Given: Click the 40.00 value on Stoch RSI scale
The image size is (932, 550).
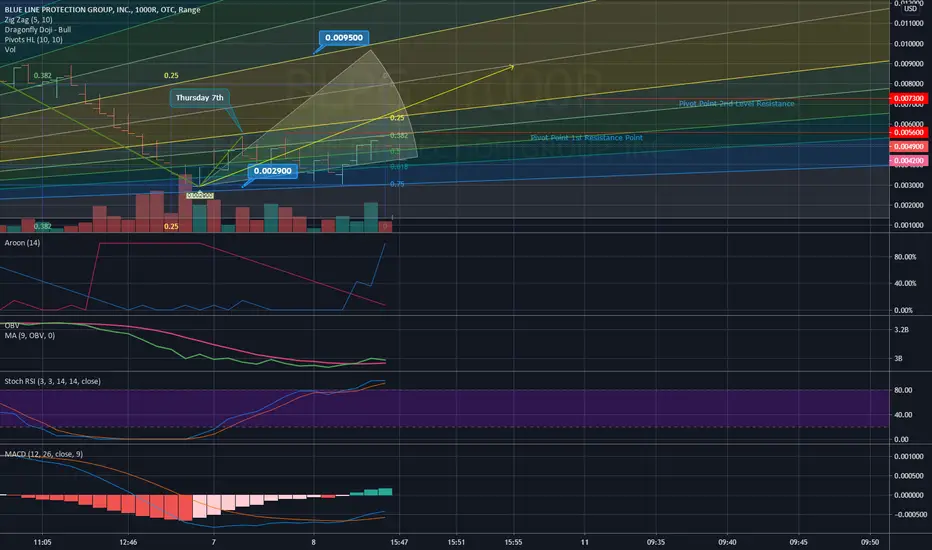Looking at the screenshot, I should tap(902, 414).
